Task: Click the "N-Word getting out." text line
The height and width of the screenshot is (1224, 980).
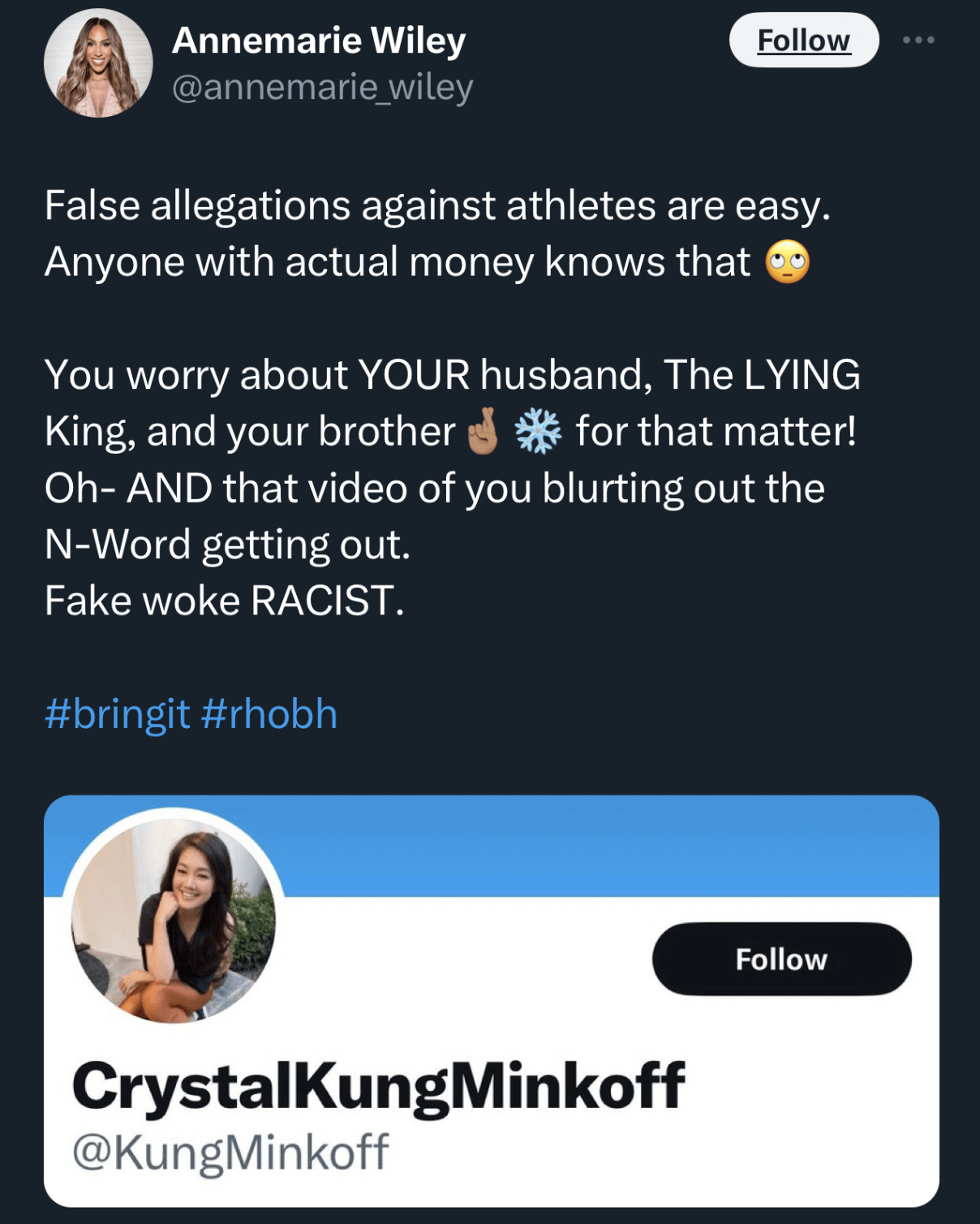Action: [227, 545]
